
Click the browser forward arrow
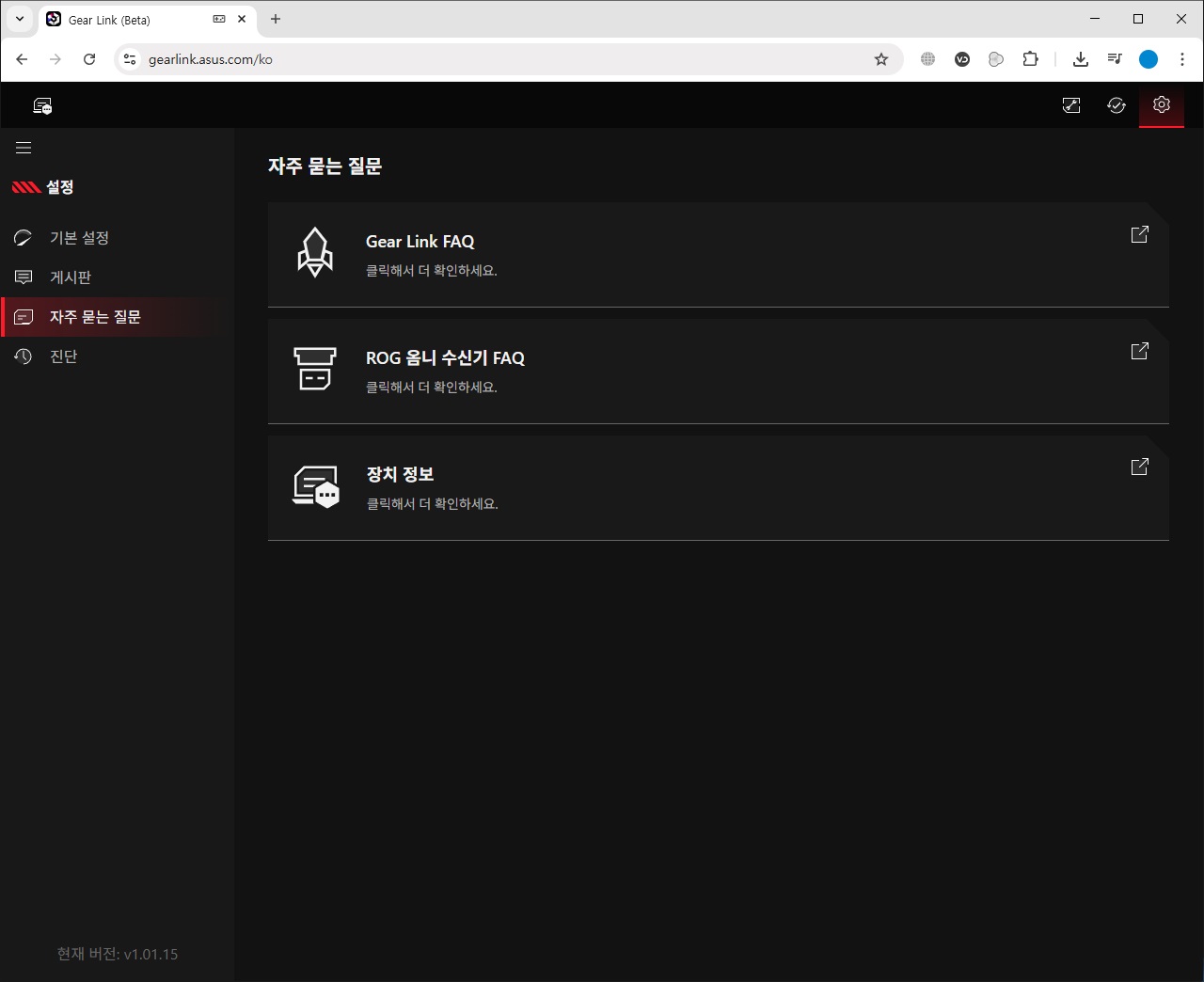(55, 59)
